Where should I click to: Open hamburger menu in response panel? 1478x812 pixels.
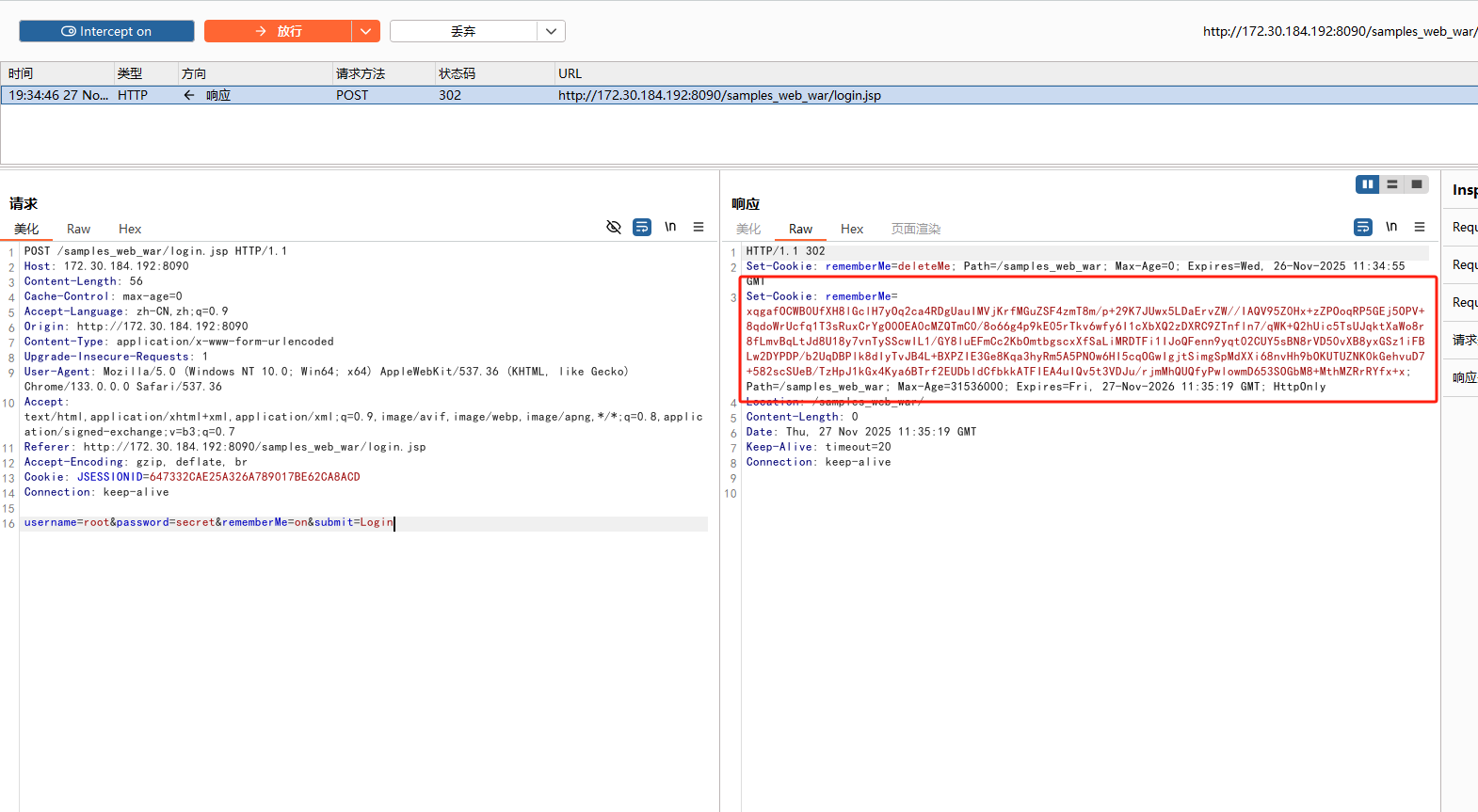click(1420, 227)
